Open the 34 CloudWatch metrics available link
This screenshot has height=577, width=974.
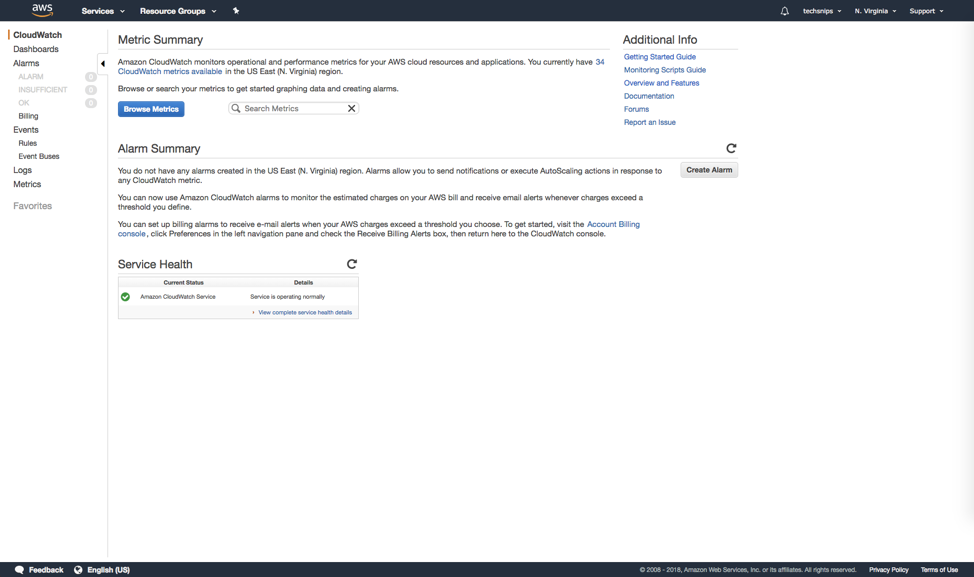(x=361, y=66)
